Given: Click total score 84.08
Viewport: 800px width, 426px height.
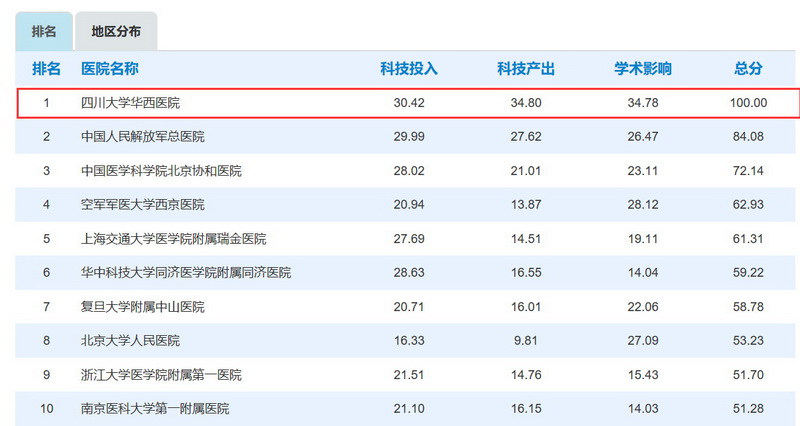Looking at the screenshot, I should [x=748, y=136].
